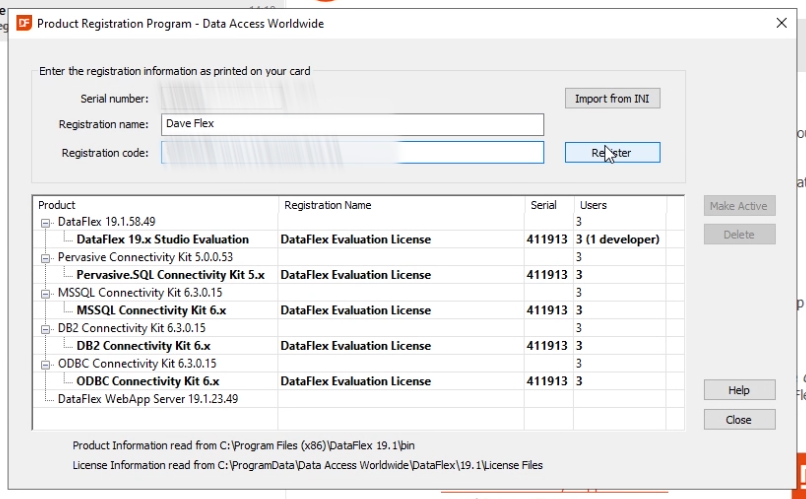This screenshot has width=806, height=499.
Task: Select Pervasive.SQL Connectivity Kit 5.x row
Action: [x=170, y=275]
